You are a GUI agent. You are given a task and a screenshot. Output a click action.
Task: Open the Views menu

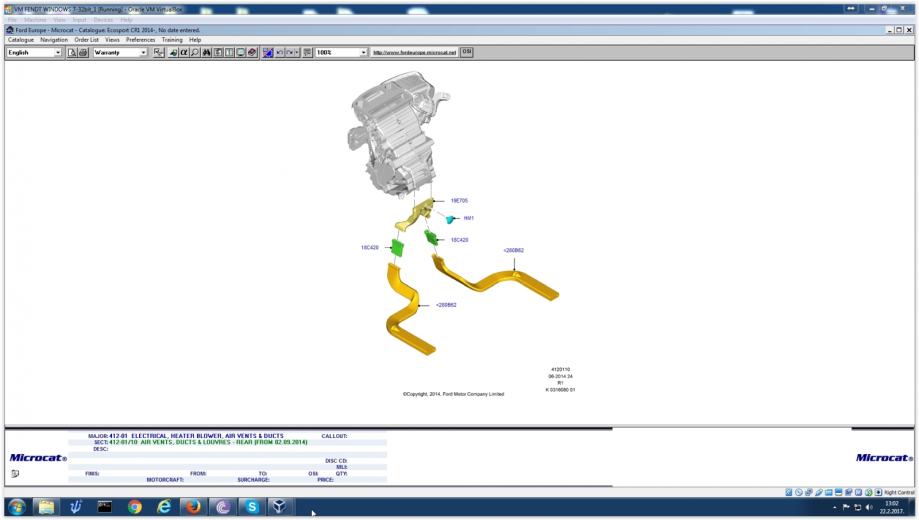[112, 40]
